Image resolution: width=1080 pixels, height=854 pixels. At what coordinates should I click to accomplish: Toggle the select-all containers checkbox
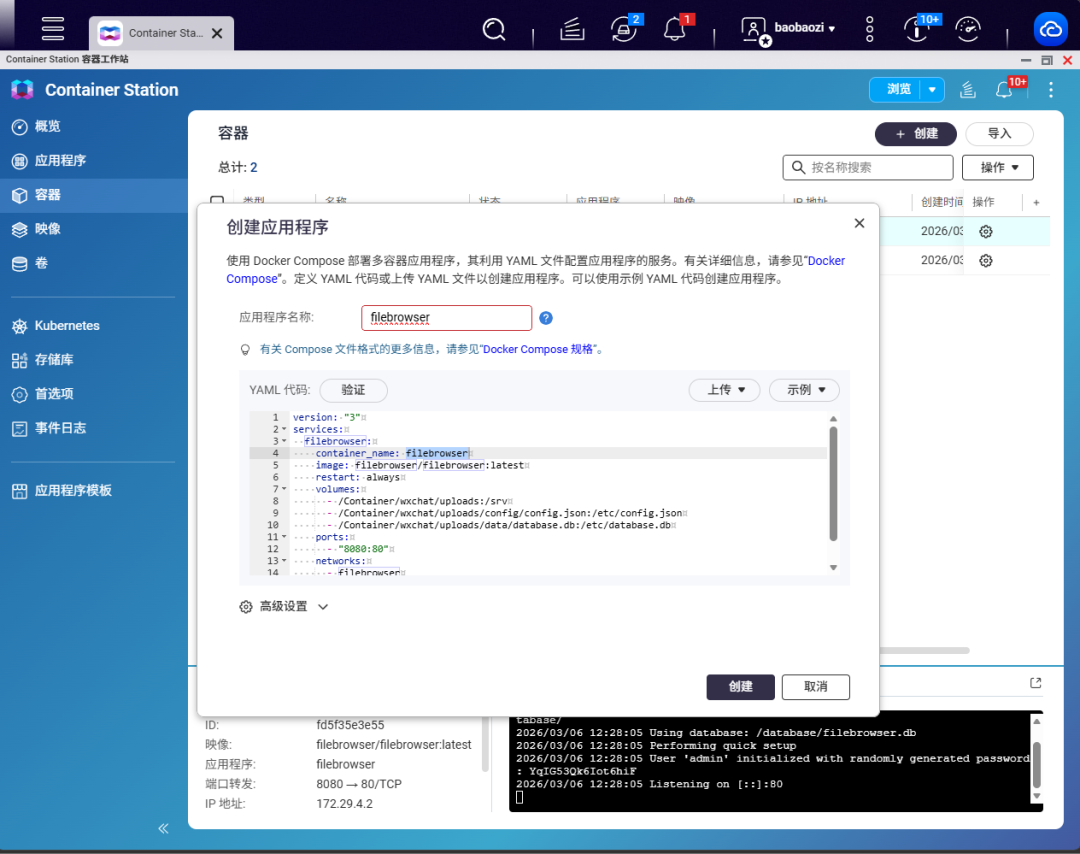[x=218, y=201]
